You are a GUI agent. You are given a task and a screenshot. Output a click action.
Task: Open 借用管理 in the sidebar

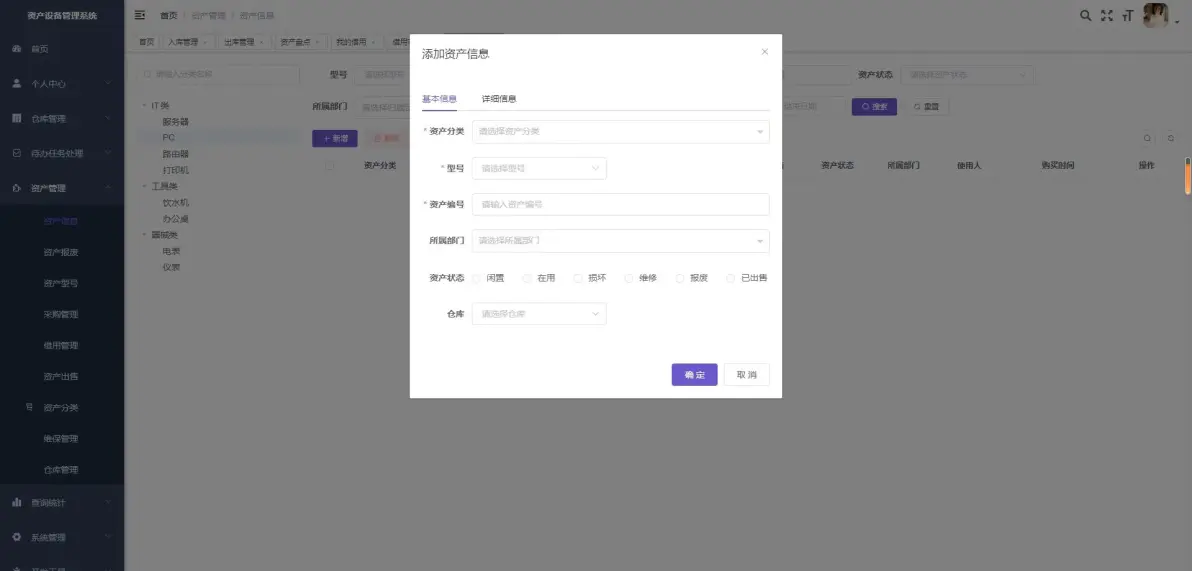[61, 345]
